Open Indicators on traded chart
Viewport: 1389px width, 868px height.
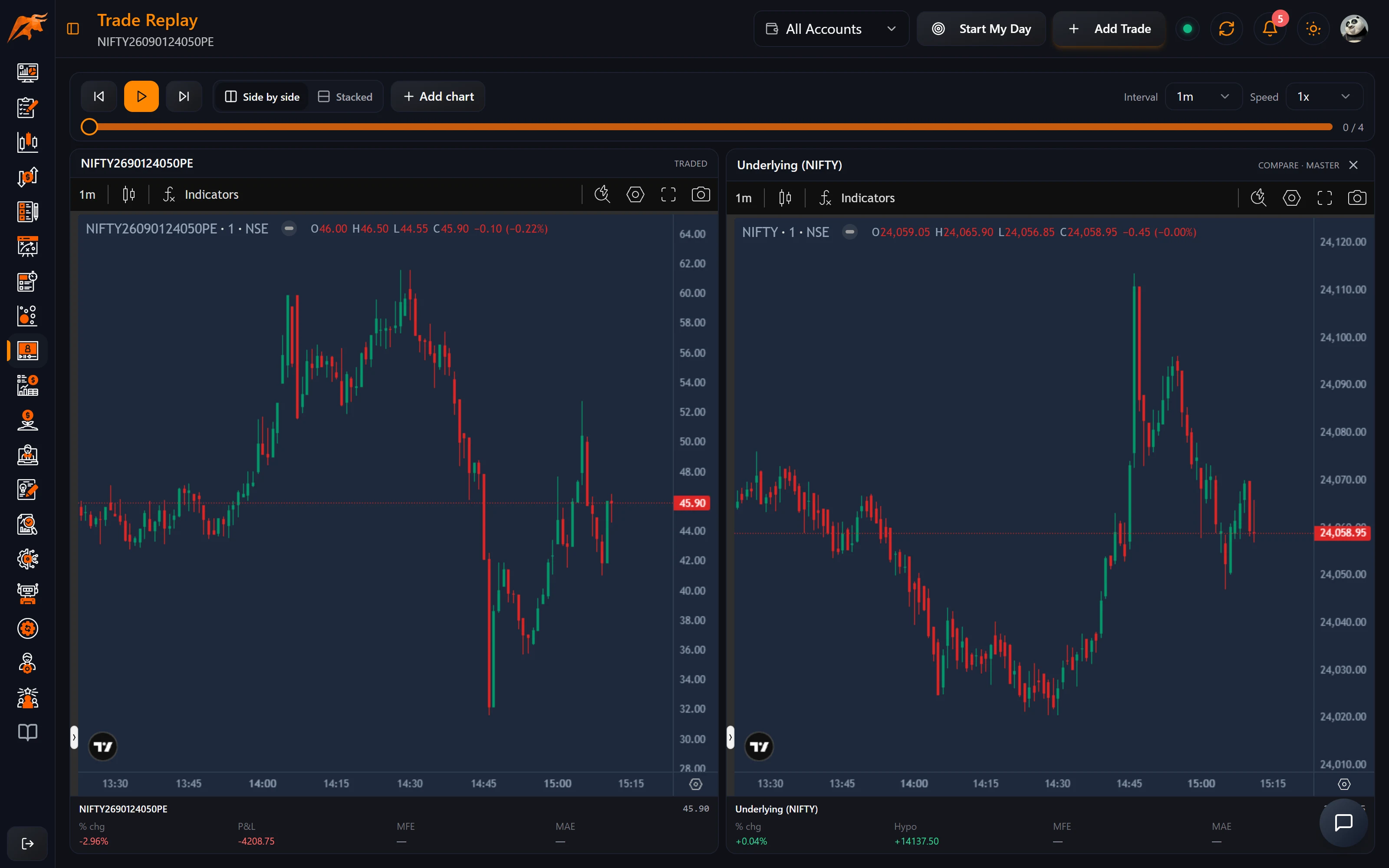coord(200,194)
